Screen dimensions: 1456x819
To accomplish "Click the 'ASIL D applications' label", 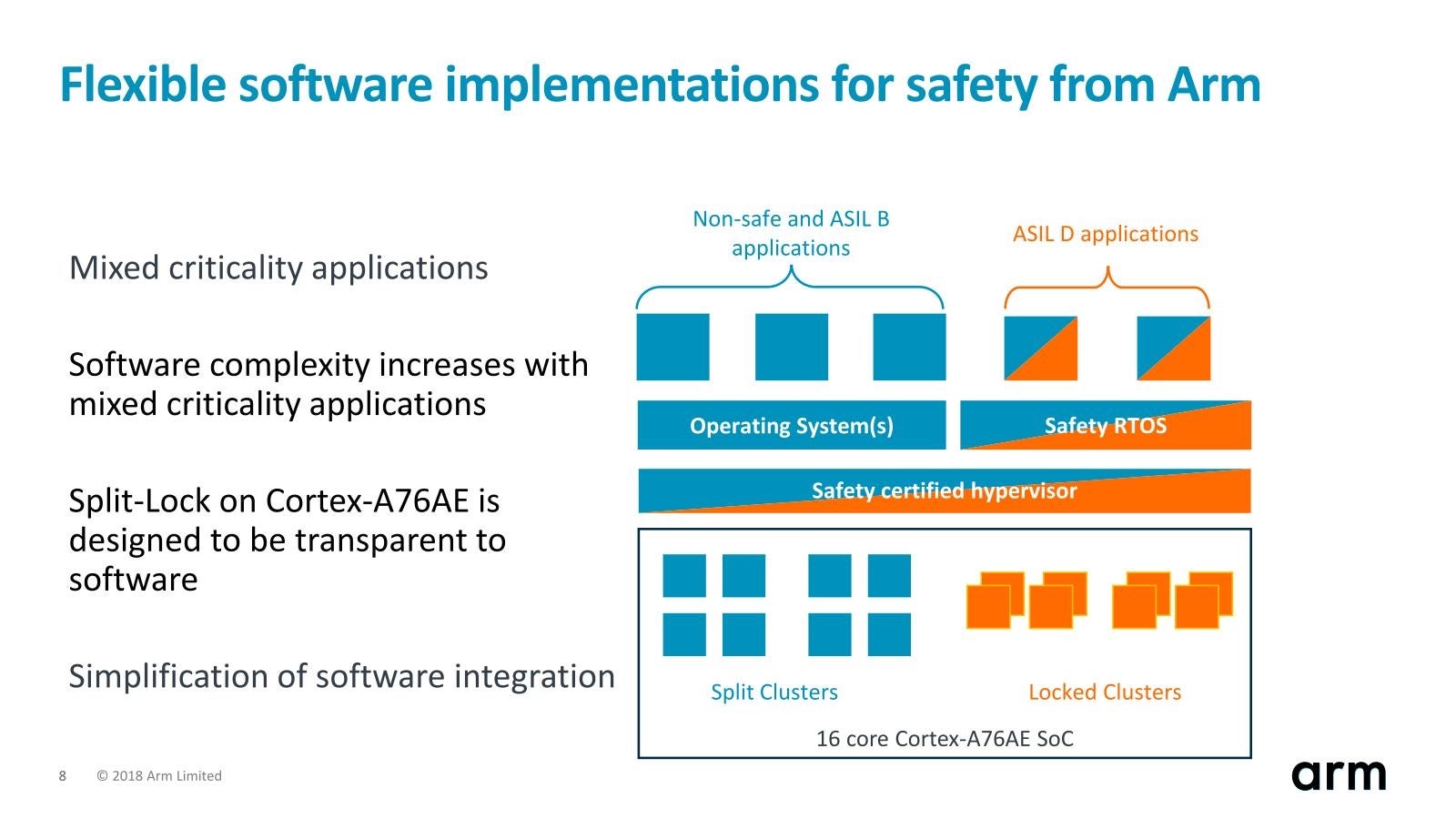I will (x=1106, y=234).
